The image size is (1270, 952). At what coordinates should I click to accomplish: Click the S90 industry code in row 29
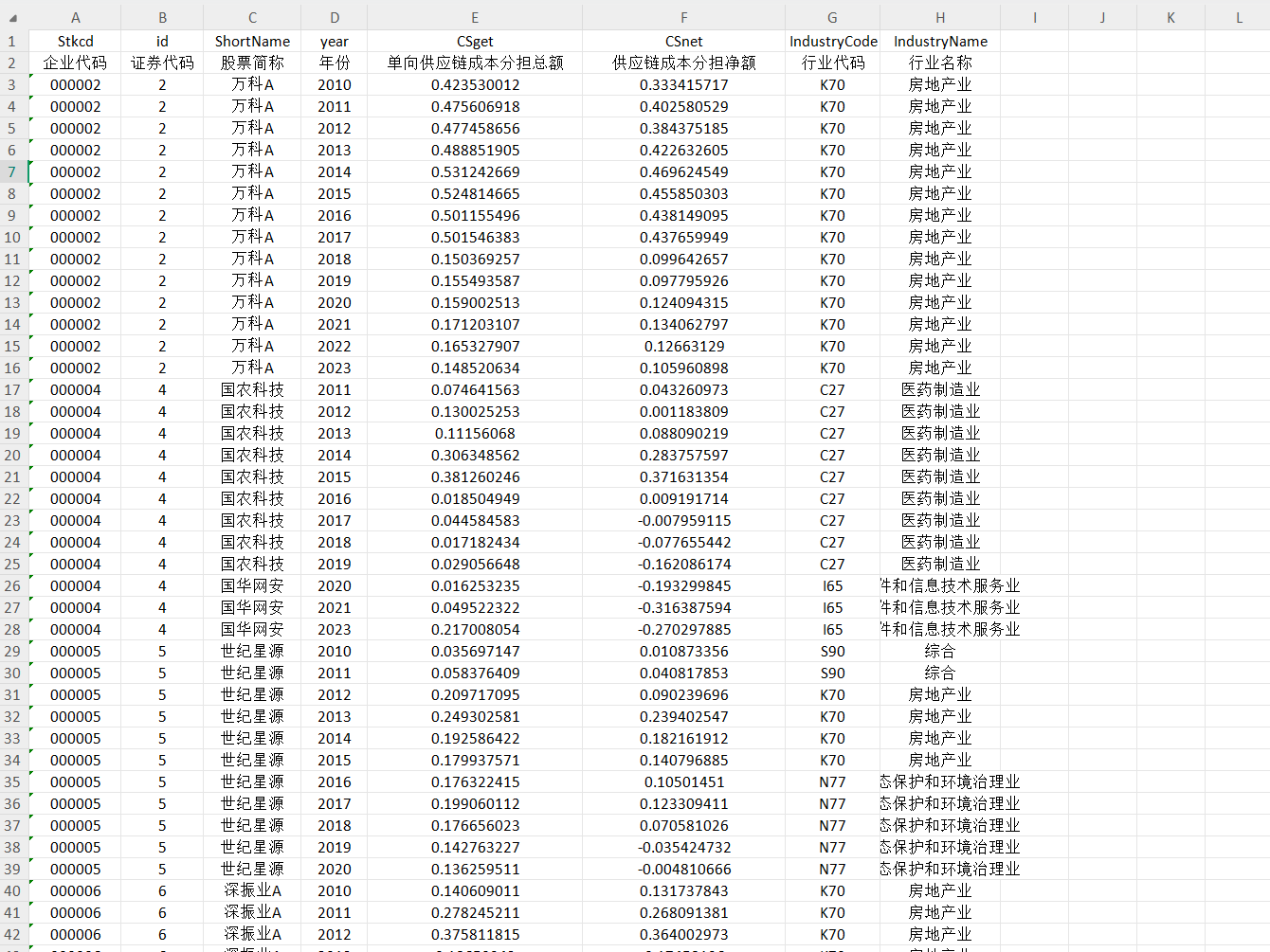[832, 651]
